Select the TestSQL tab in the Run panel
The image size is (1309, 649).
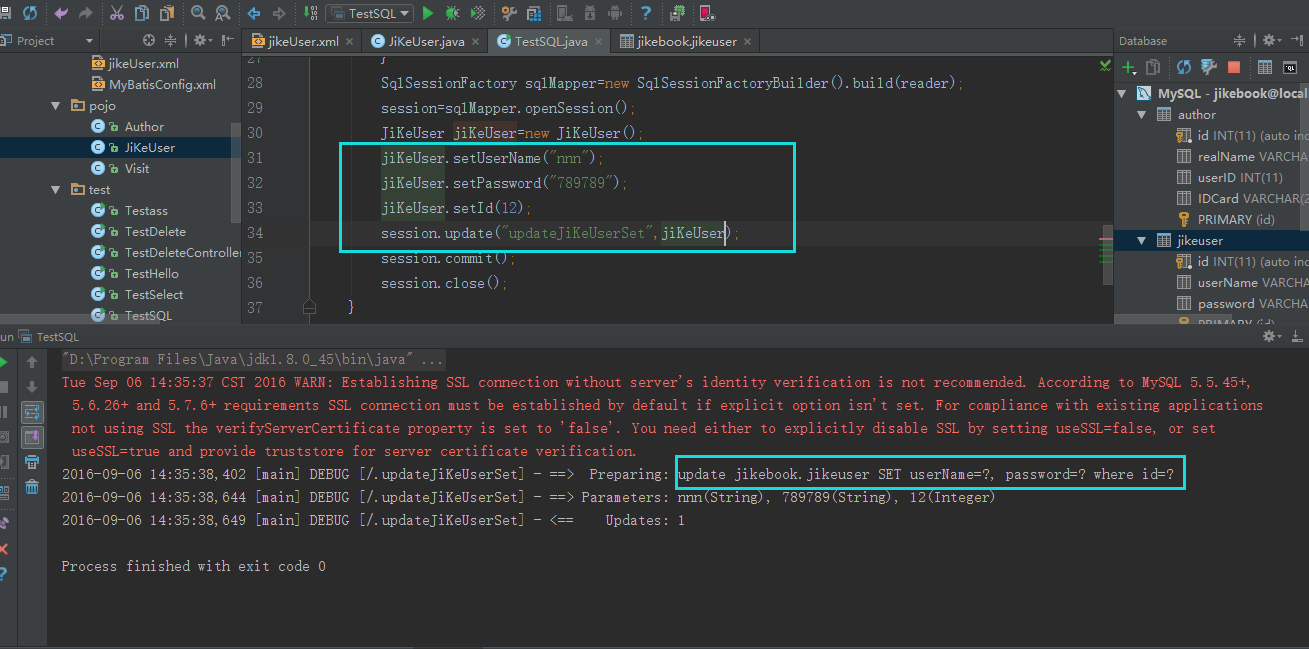pos(48,338)
